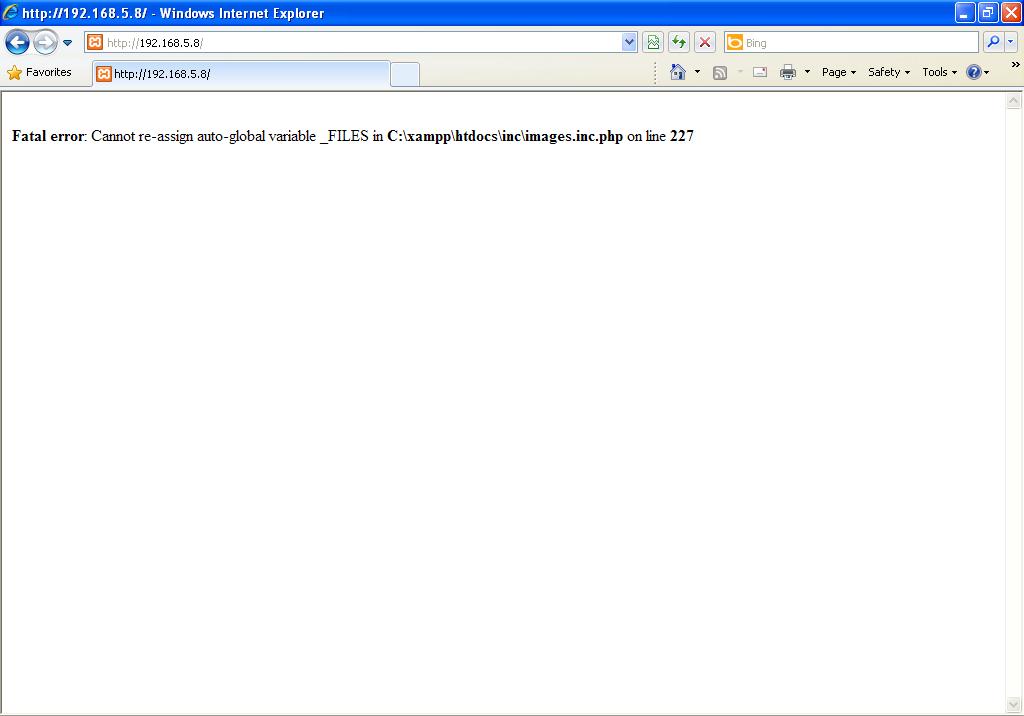Expand the Home button dropdown arrow
The height and width of the screenshot is (716, 1024).
(x=697, y=72)
